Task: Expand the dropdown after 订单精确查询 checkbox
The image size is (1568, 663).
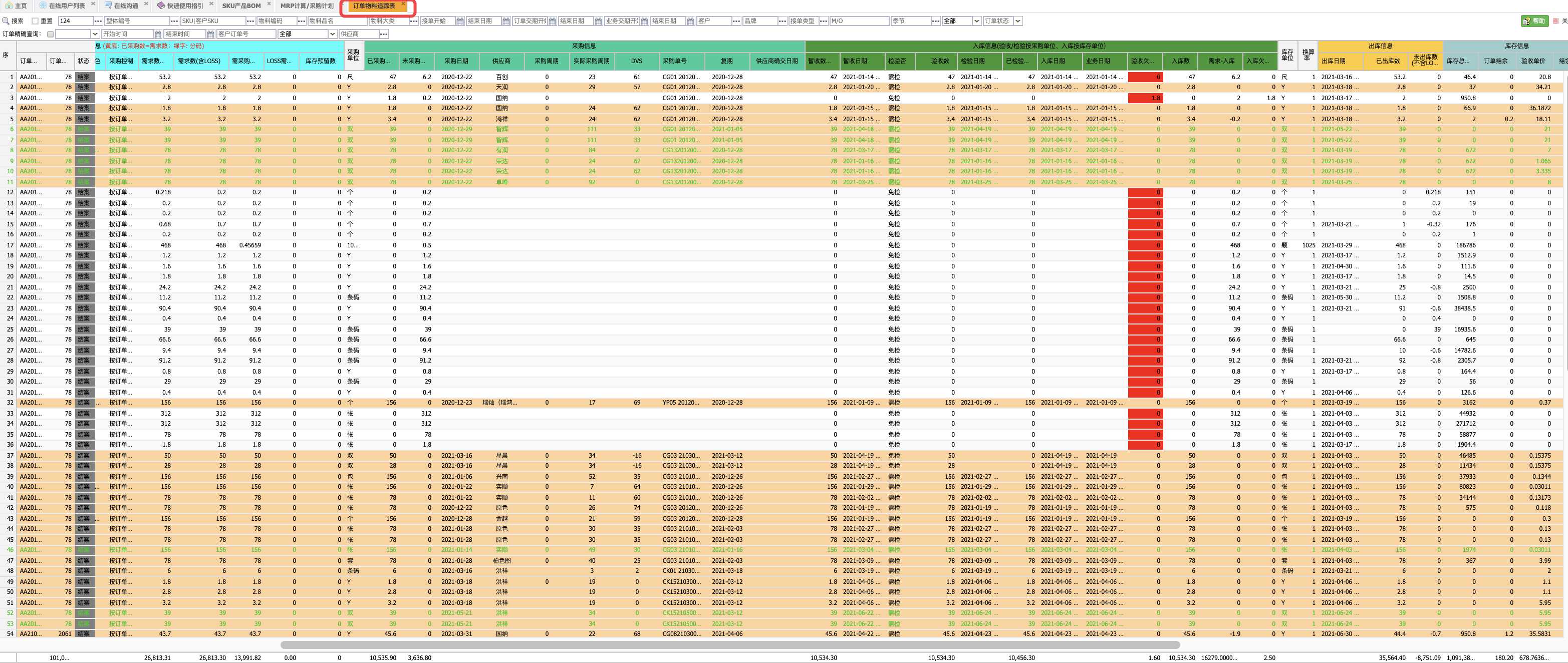Action: pyautogui.click(x=95, y=34)
